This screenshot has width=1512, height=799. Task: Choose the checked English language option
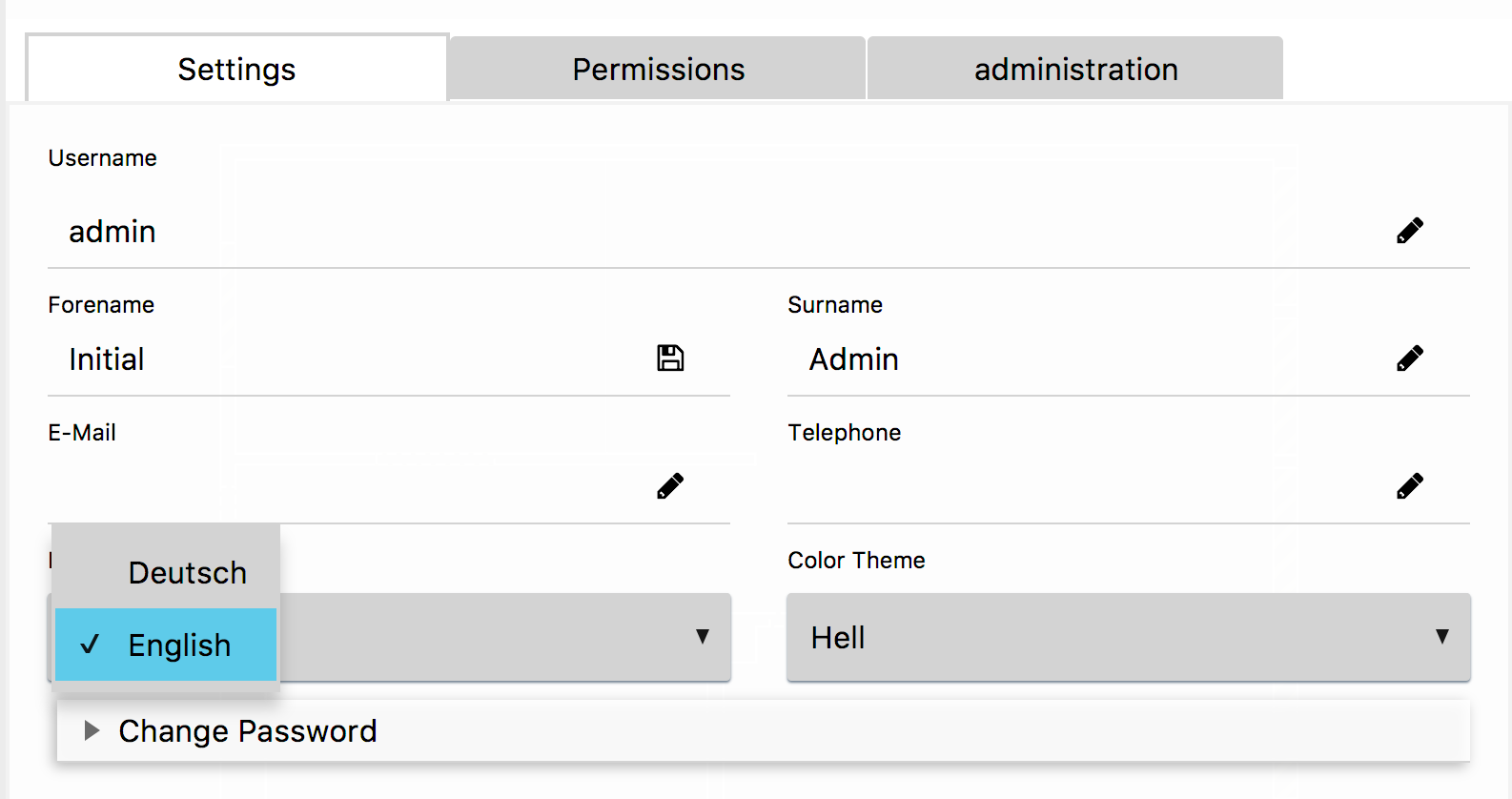pos(179,645)
